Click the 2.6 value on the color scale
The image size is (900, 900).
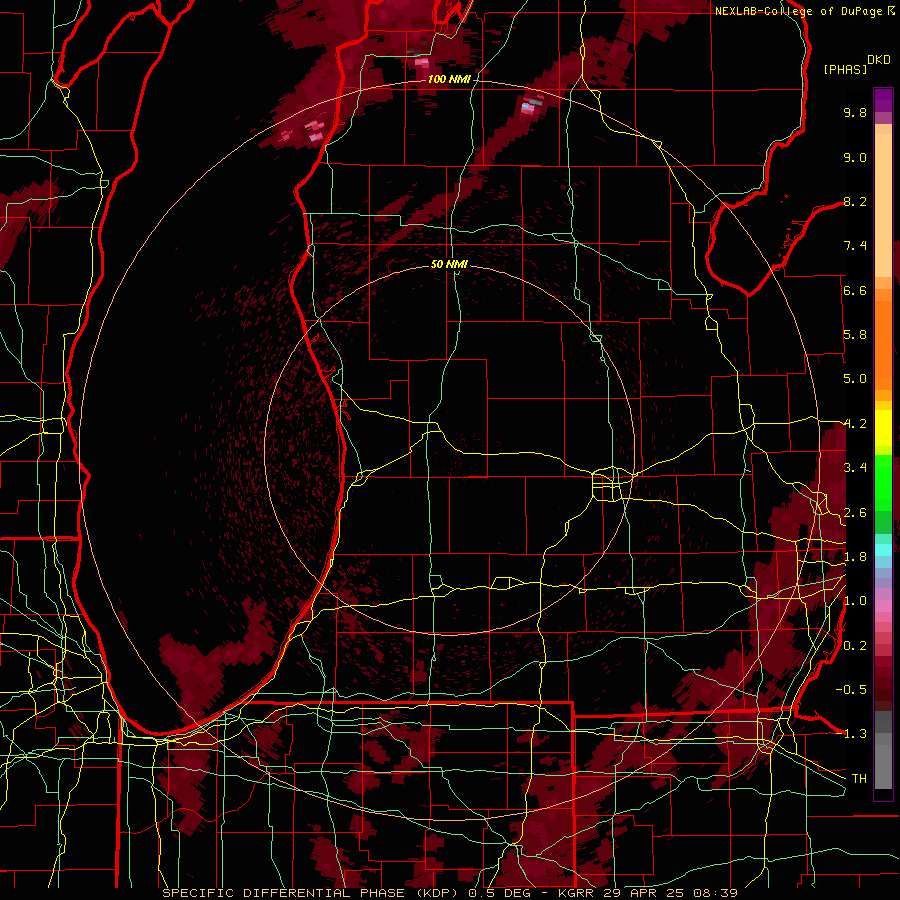(855, 513)
